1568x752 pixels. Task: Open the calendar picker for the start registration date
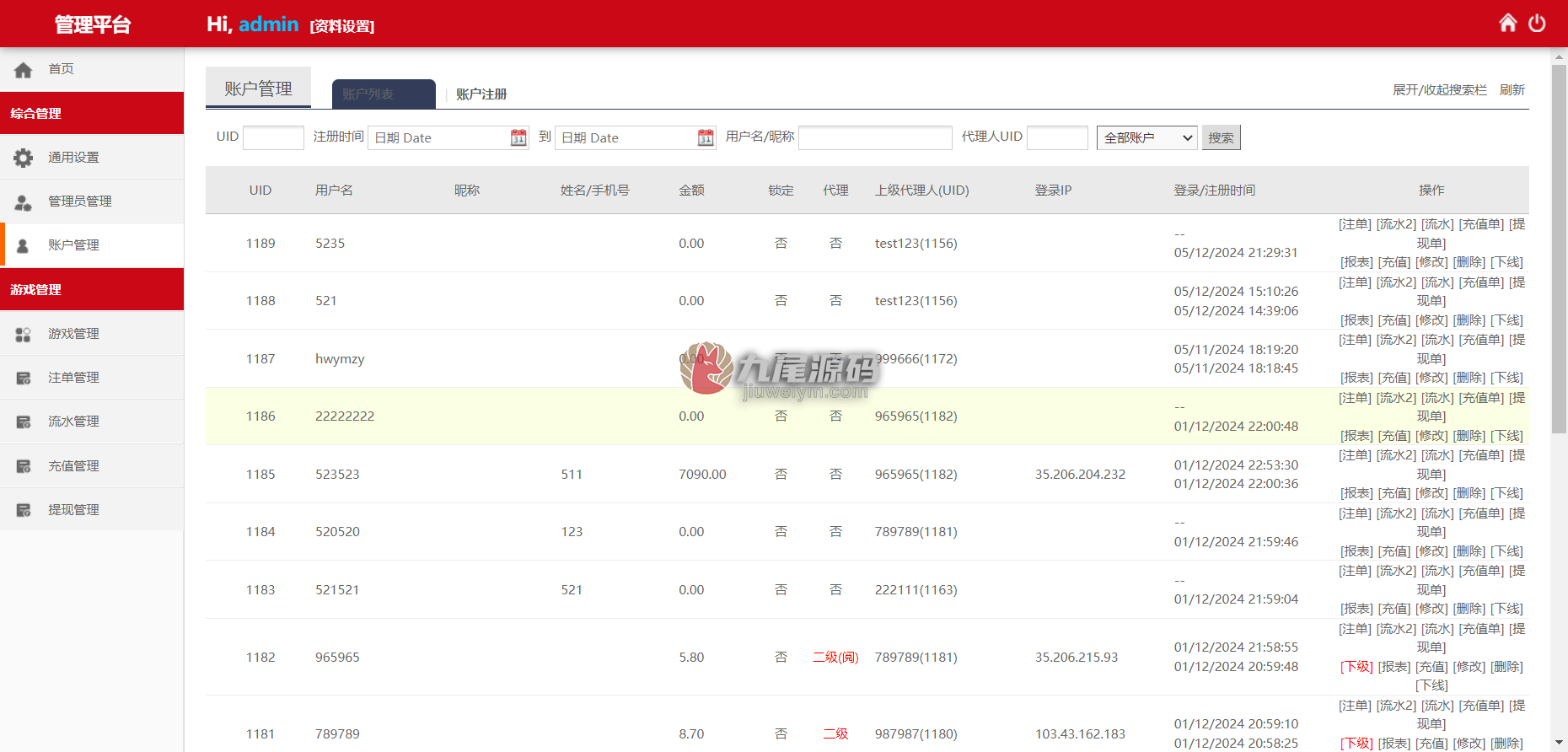point(518,137)
